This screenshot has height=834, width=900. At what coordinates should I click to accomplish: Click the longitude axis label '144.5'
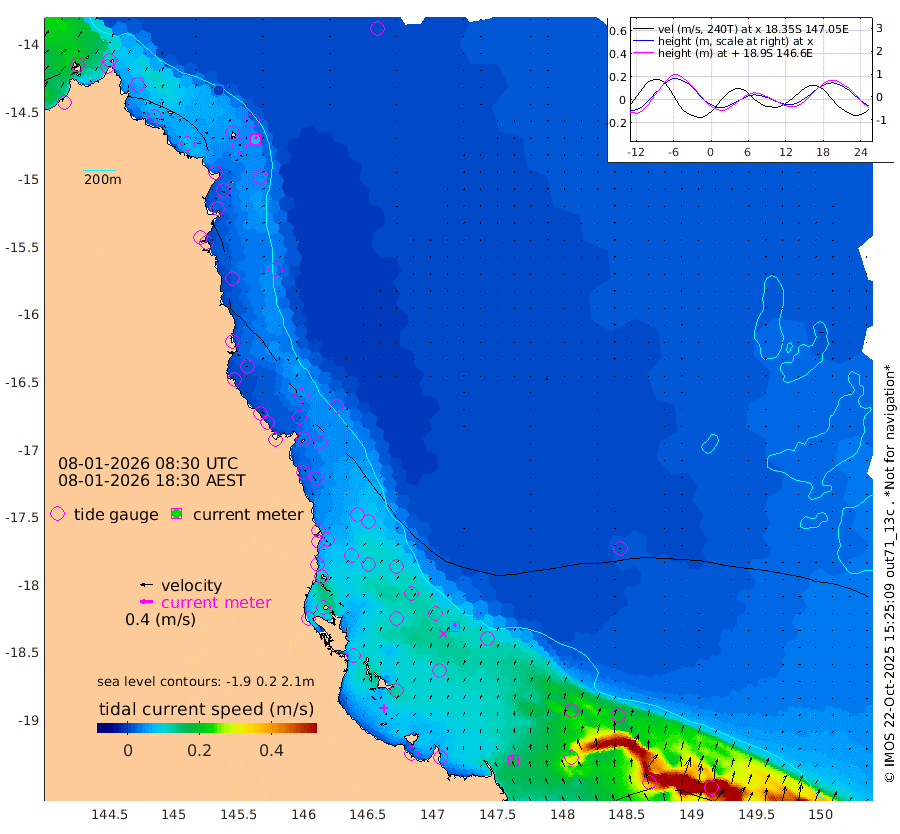point(110,814)
